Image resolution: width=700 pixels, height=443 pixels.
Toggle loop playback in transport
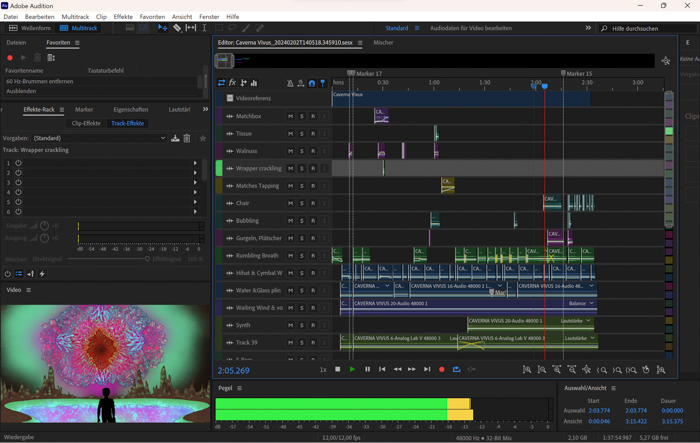click(456, 369)
